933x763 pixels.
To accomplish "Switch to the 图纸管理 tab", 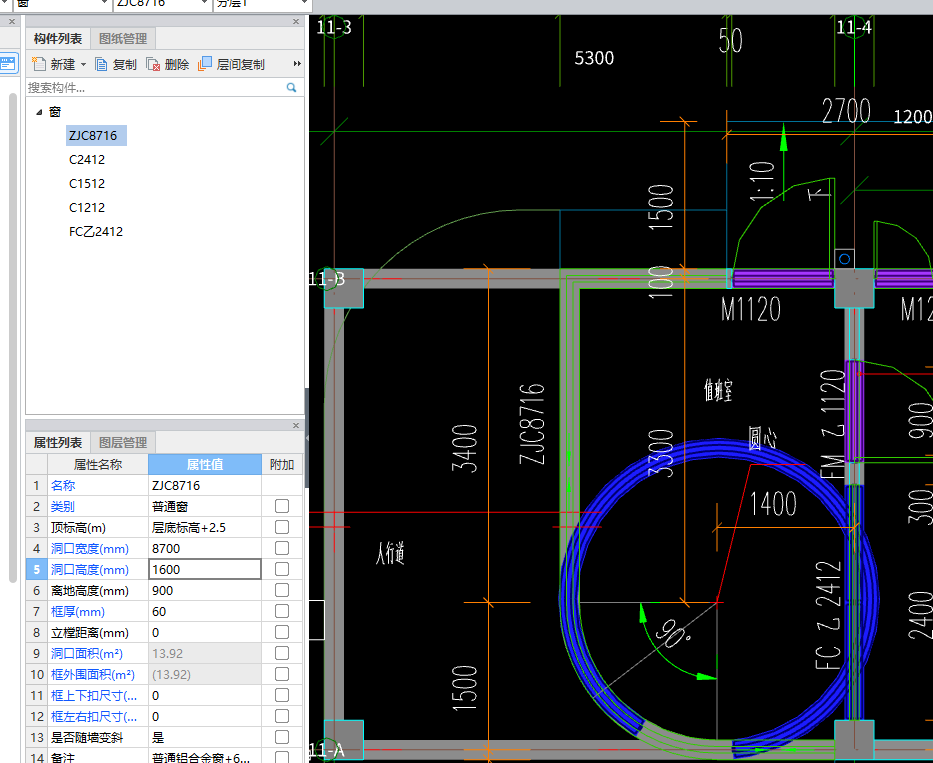I will tap(123, 39).
